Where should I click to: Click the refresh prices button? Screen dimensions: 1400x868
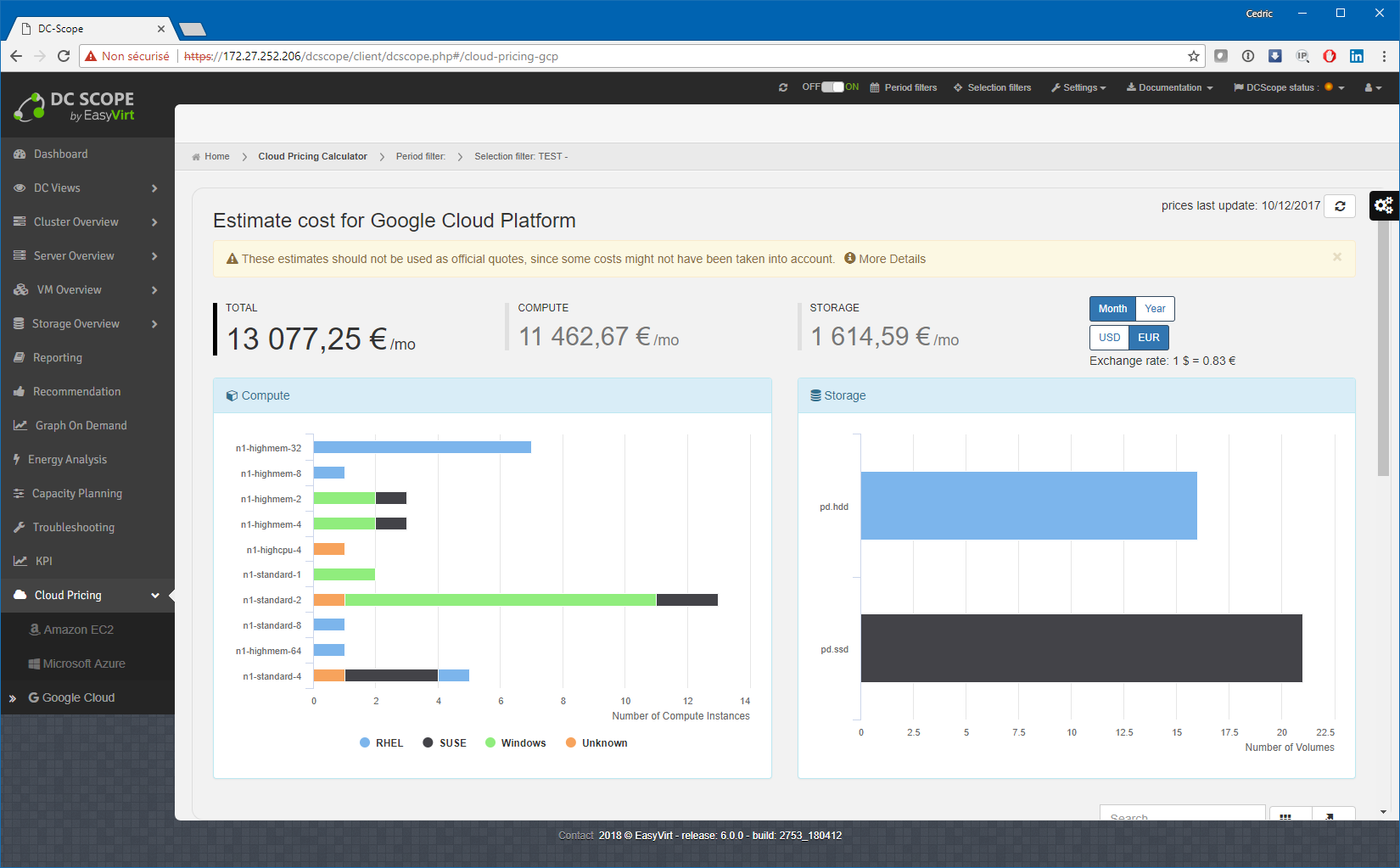click(x=1340, y=206)
